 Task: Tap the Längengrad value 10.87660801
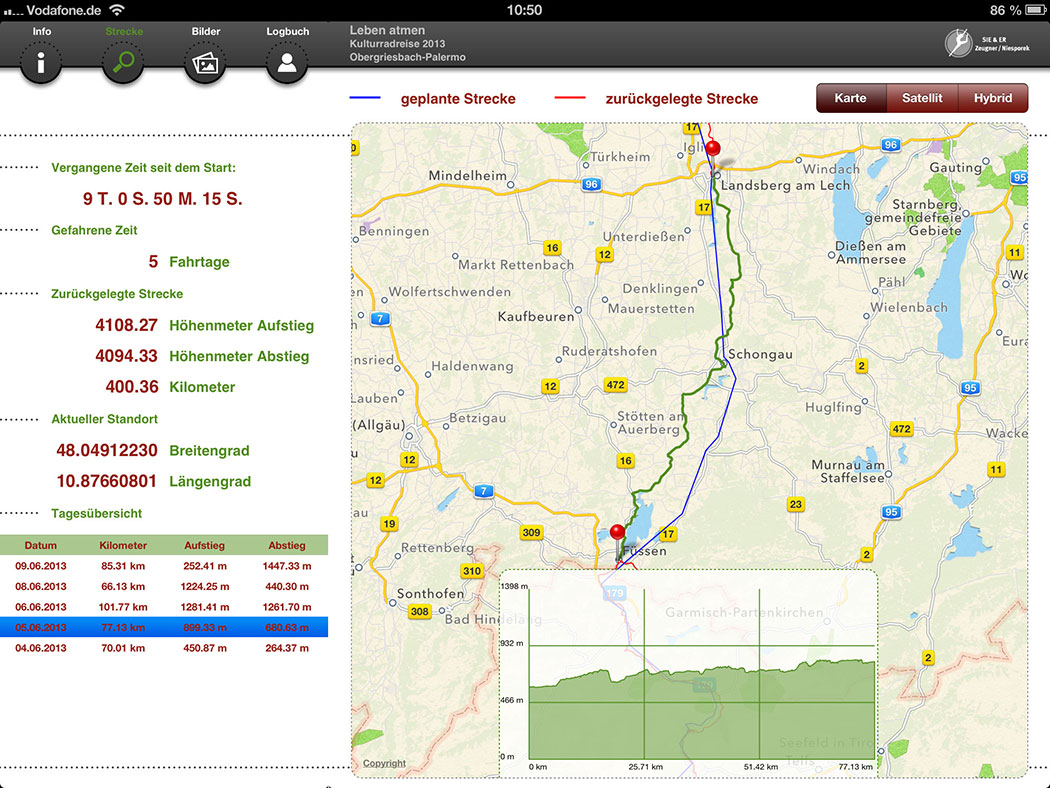click(x=106, y=481)
